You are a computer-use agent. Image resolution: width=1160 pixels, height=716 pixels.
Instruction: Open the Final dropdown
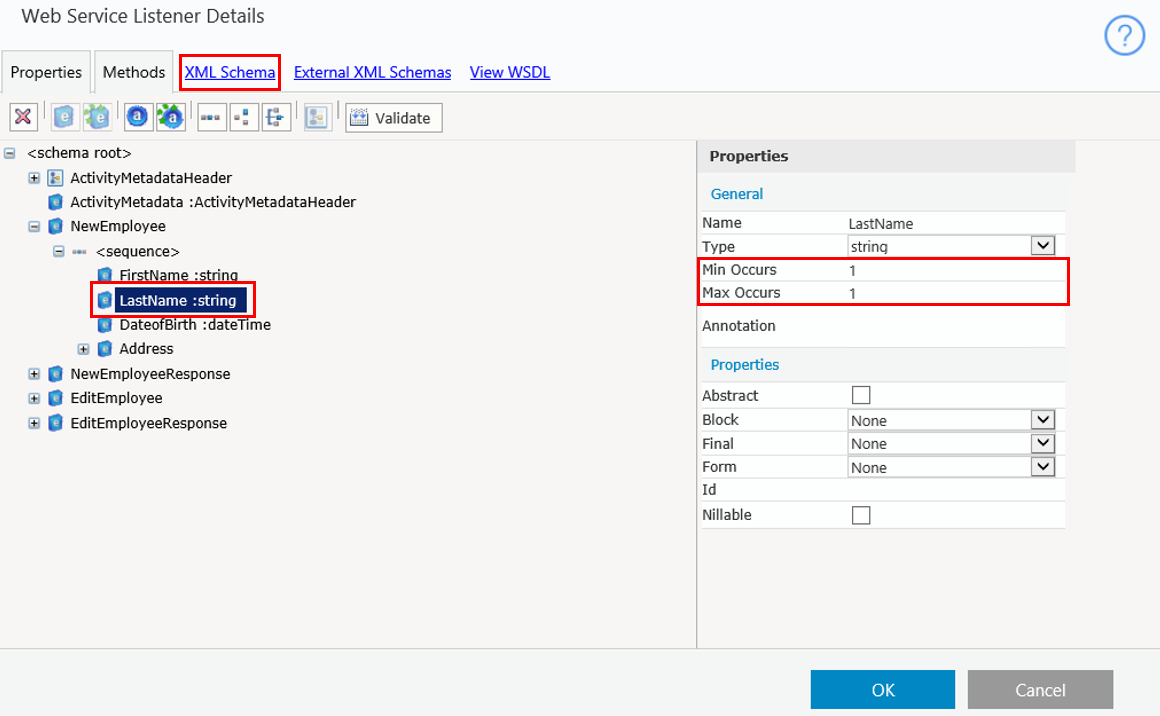coord(1042,443)
